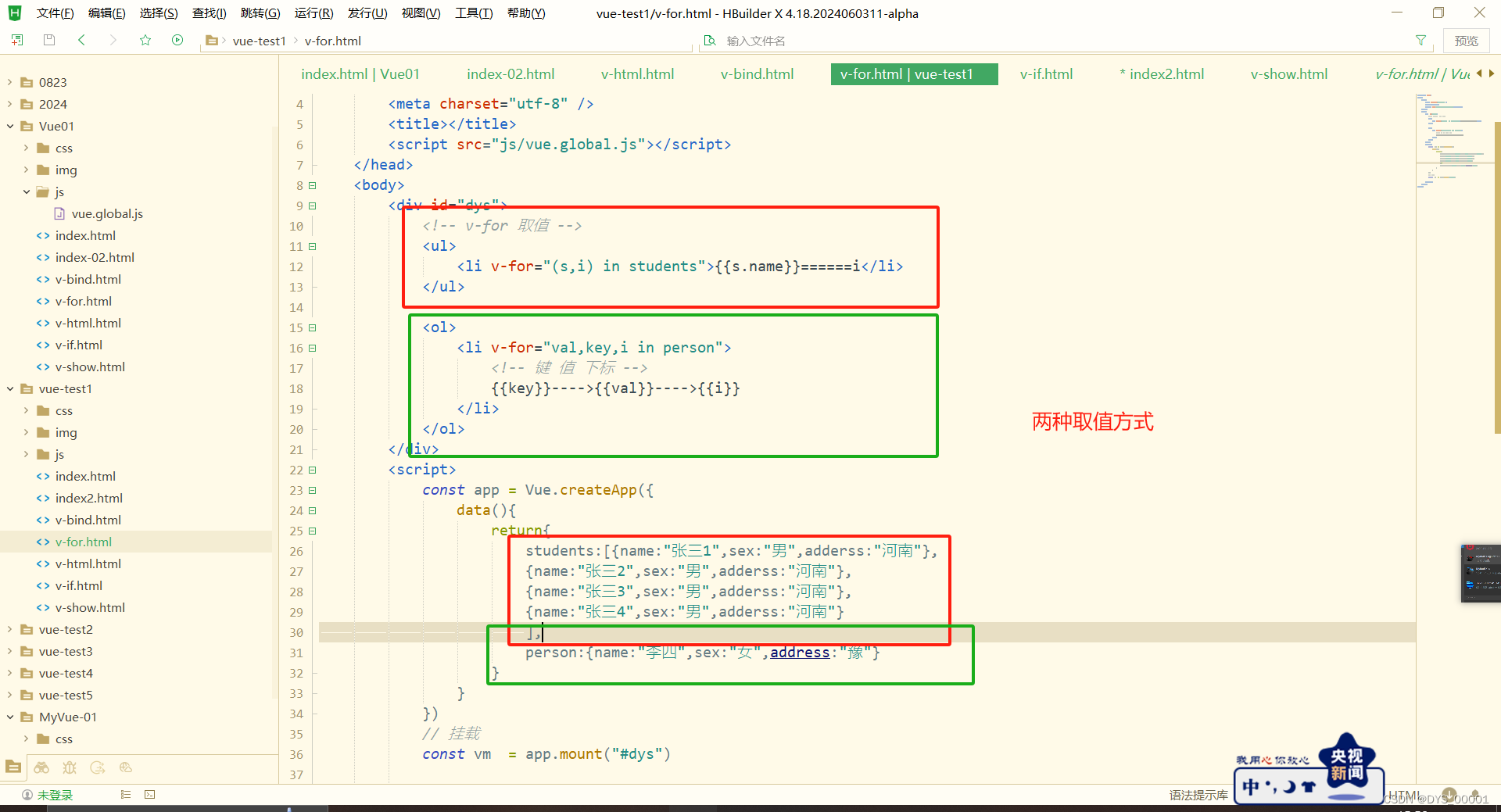Expand the 2024 folder
1501x812 pixels.
[10, 104]
